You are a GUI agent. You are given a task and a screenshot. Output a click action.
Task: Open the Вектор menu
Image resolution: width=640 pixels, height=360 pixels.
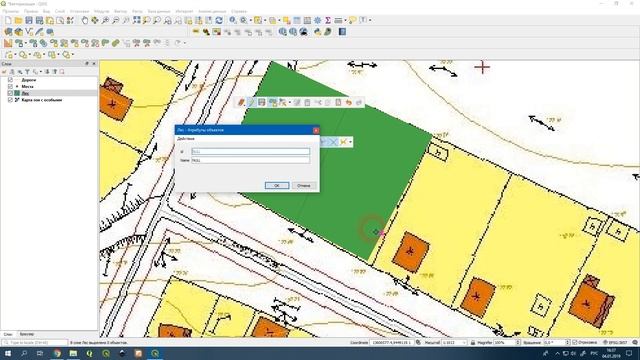pyautogui.click(x=120, y=11)
